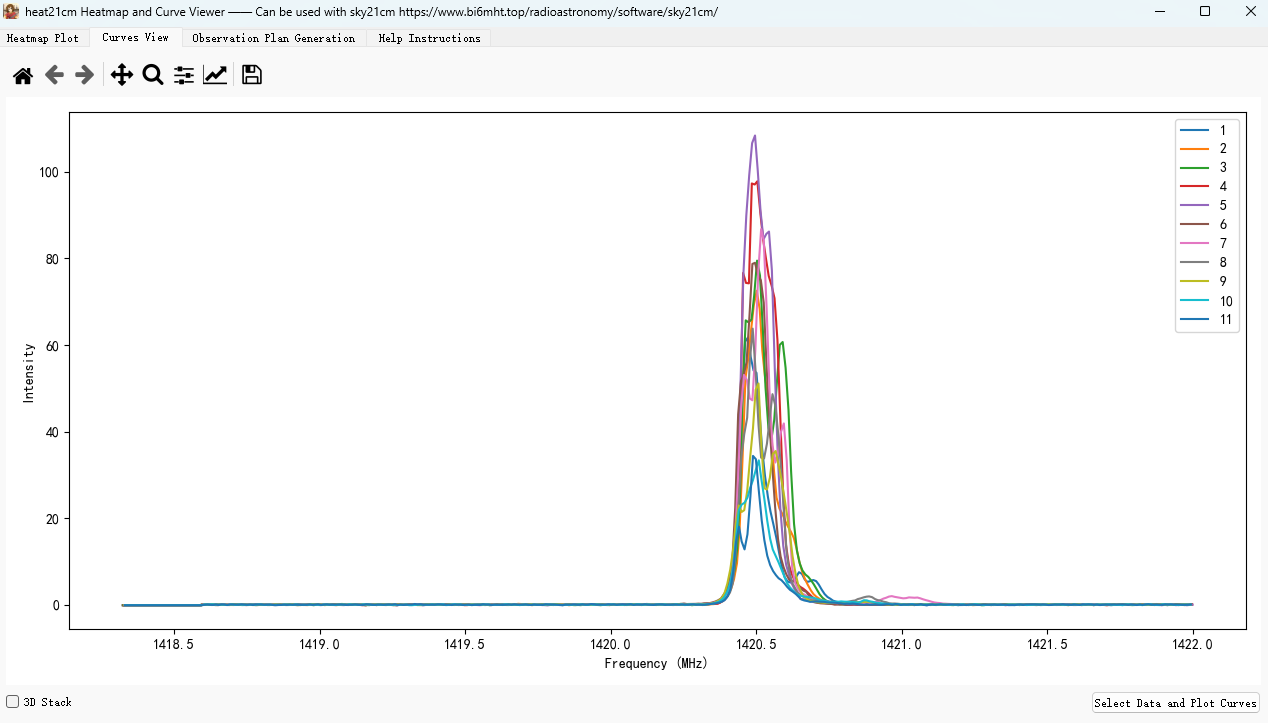Viewport: 1268px width, 723px height.
Task: Click the Save figure floppy disk icon
Action: click(x=252, y=75)
